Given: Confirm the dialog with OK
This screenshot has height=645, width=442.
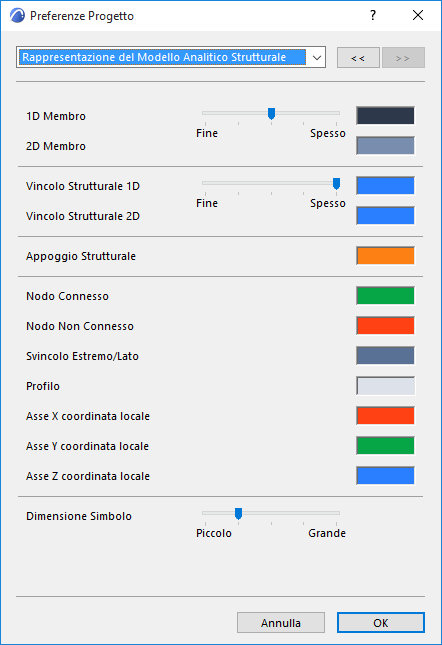Looking at the screenshot, I should pos(381,623).
